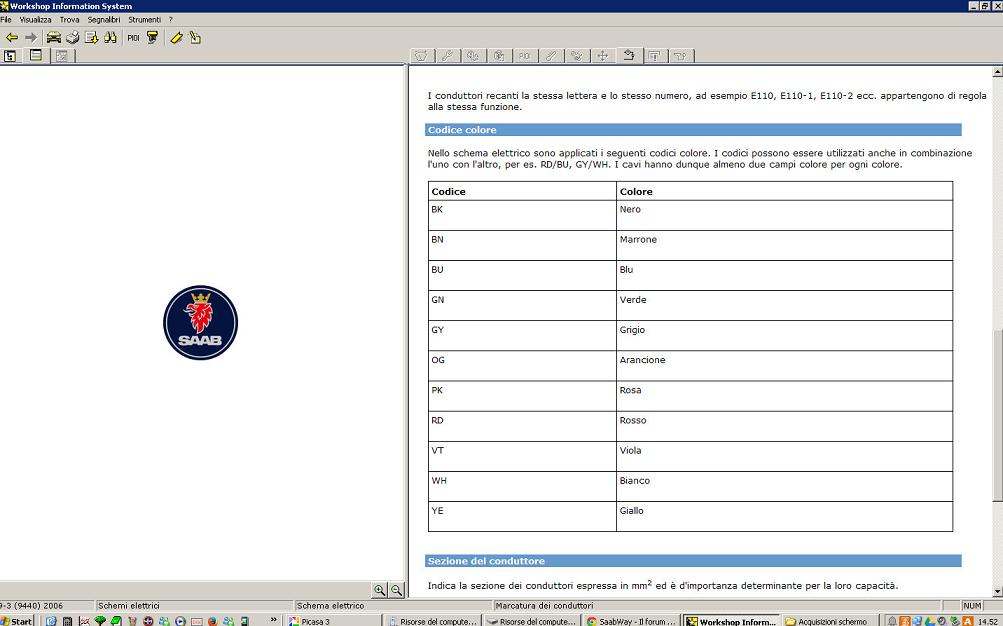This screenshot has width=1003, height=626.
Task: Open the tab with connected parts icon
Action: point(576,56)
